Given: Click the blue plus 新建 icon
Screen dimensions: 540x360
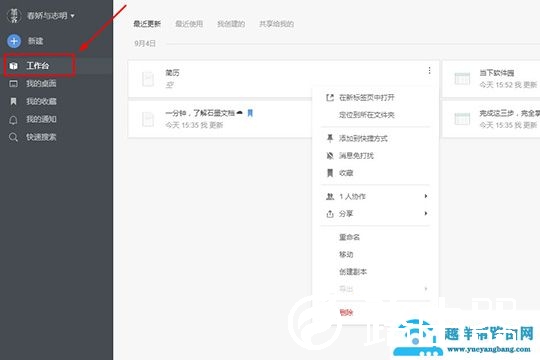Looking at the screenshot, I should coord(14,41).
